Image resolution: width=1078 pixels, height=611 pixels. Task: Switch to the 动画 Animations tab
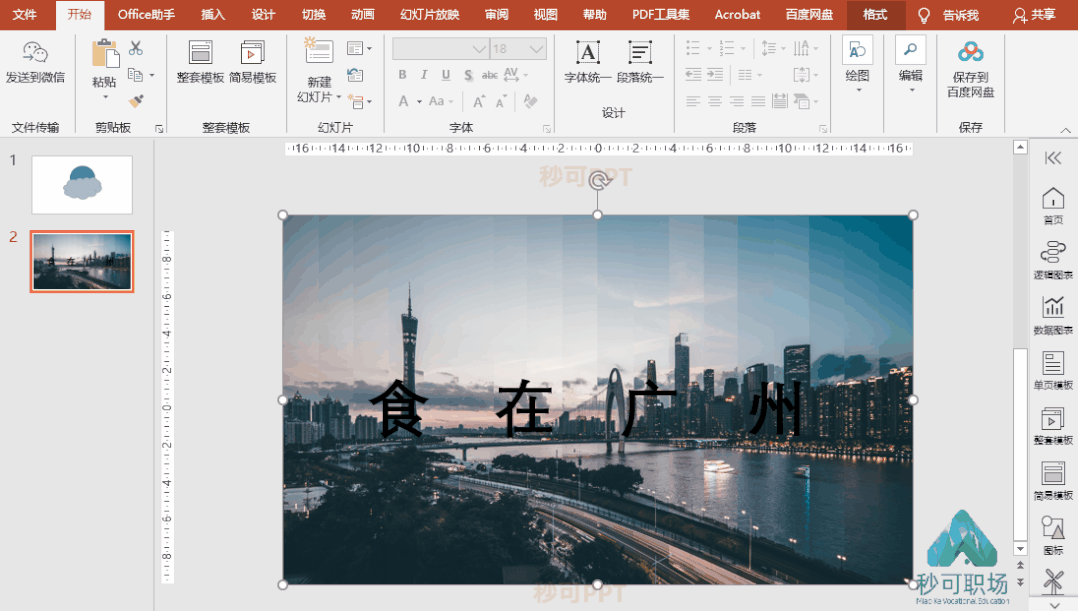[x=362, y=14]
